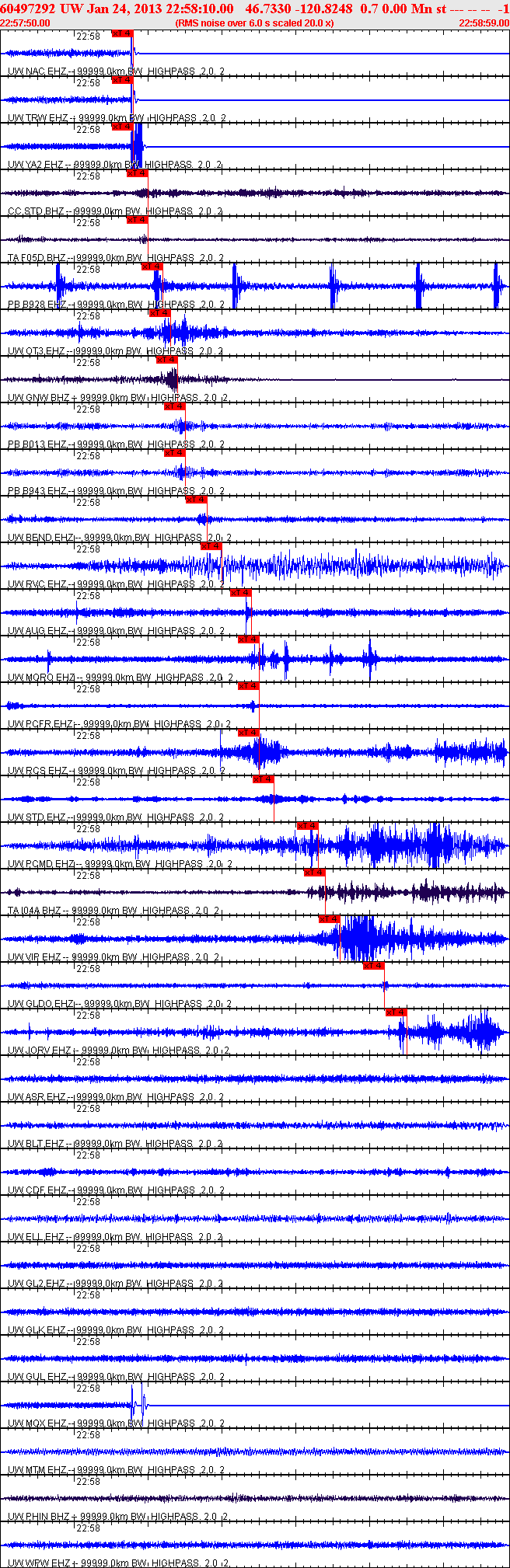This screenshot has width=510, height=1568.
Task: Click the red pick flag on YA2 trace
Action: click(122, 127)
